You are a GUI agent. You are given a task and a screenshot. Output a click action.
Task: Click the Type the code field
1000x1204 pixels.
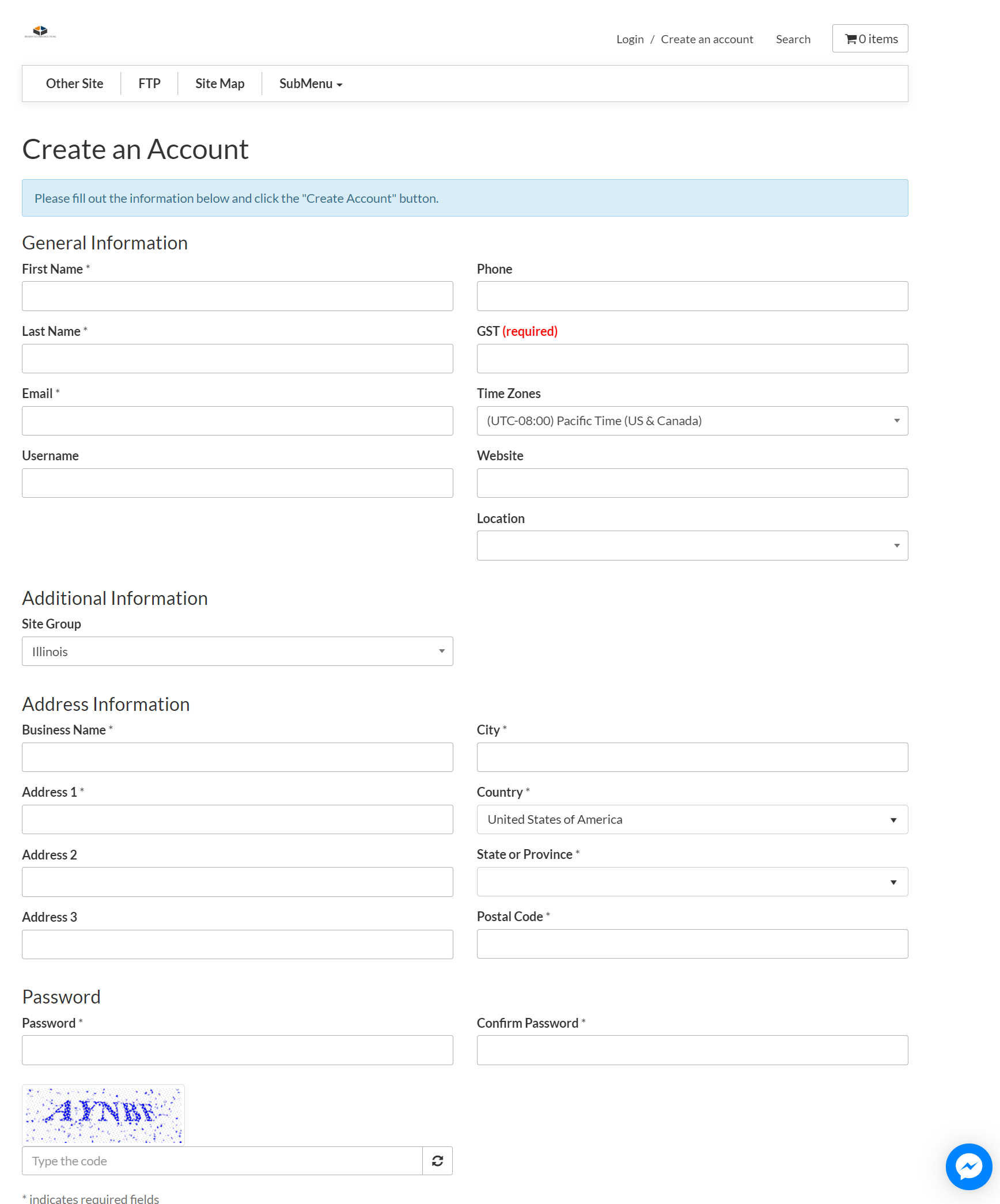click(x=222, y=1161)
